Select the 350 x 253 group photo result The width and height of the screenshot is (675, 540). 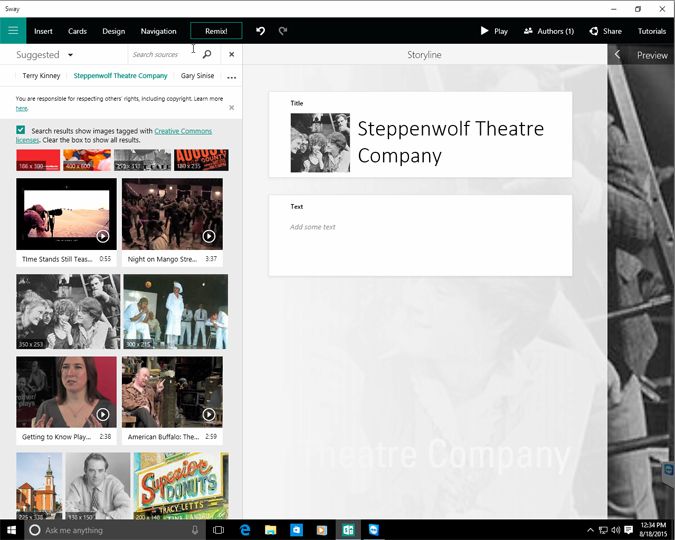coord(68,311)
